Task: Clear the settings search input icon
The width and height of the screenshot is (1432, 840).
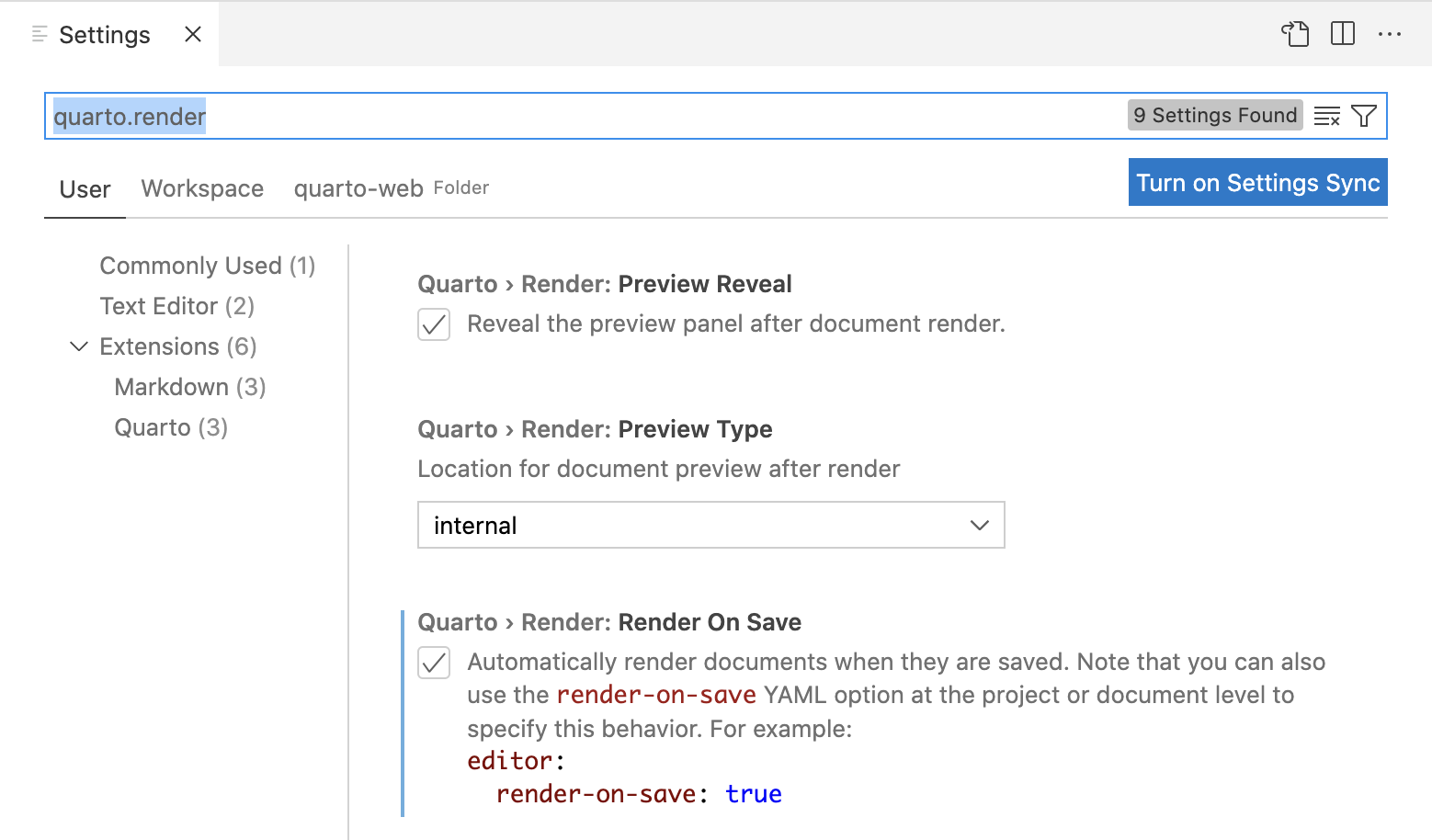Action: click(1326, 117)
